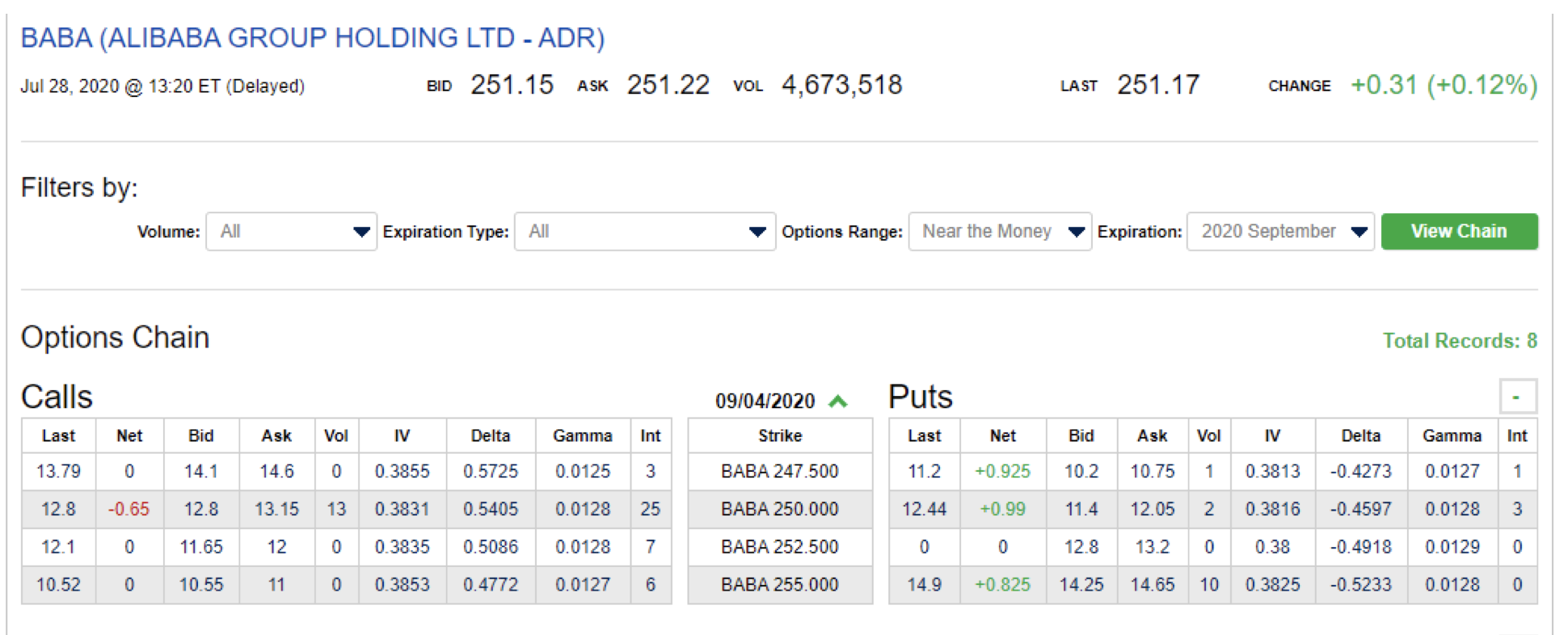This screenshot has width=1568, height=635.
Task: Select strike BABA 247.500
Action: 780,471
